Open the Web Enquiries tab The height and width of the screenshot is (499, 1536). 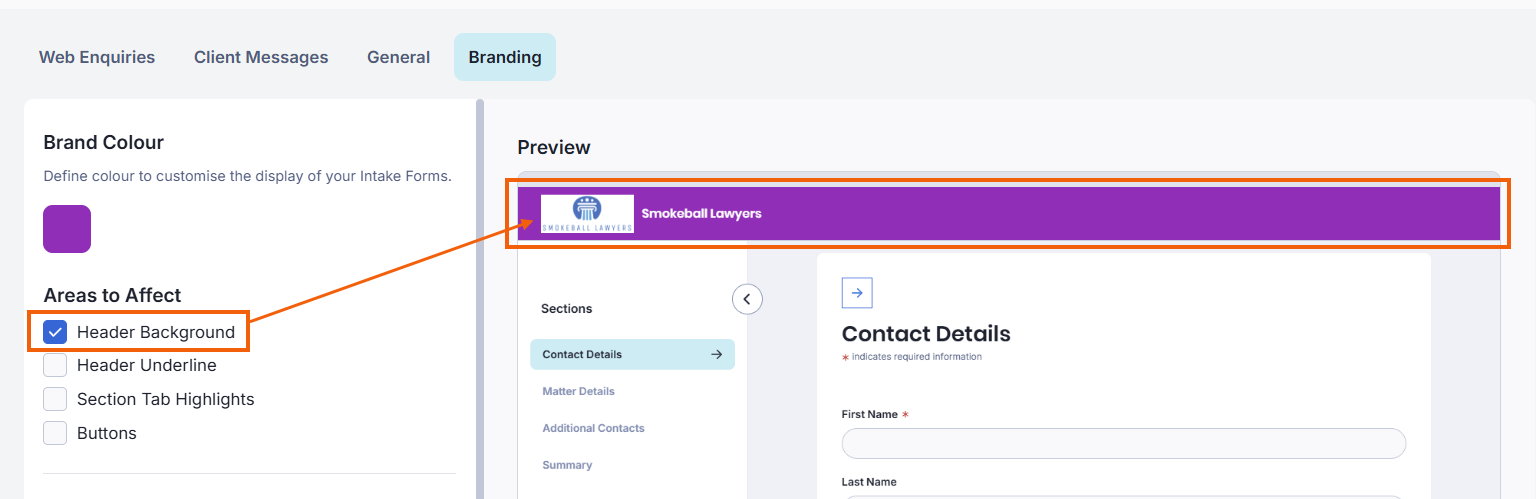[x=97, y=57]
